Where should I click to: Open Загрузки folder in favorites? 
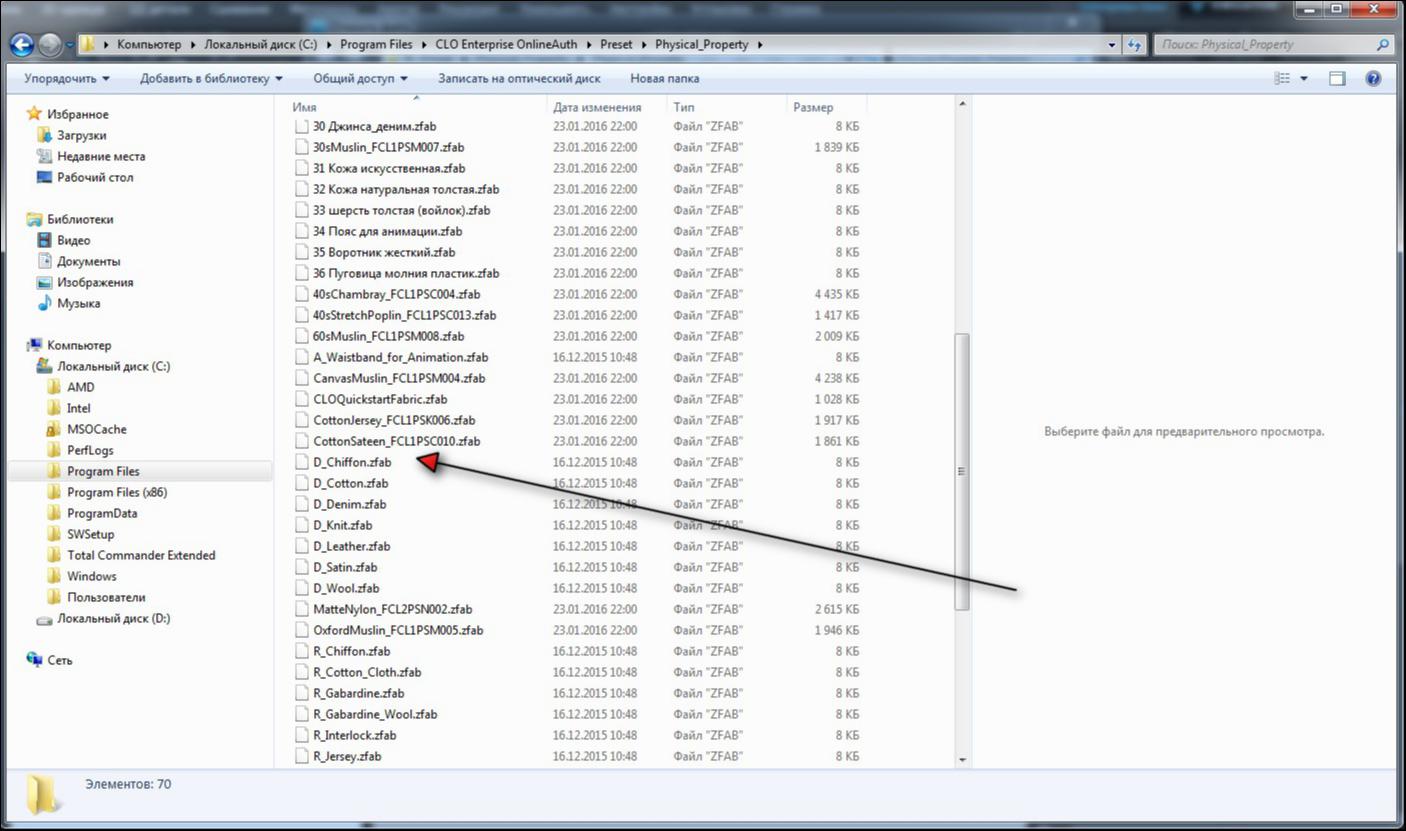(81, 135)
